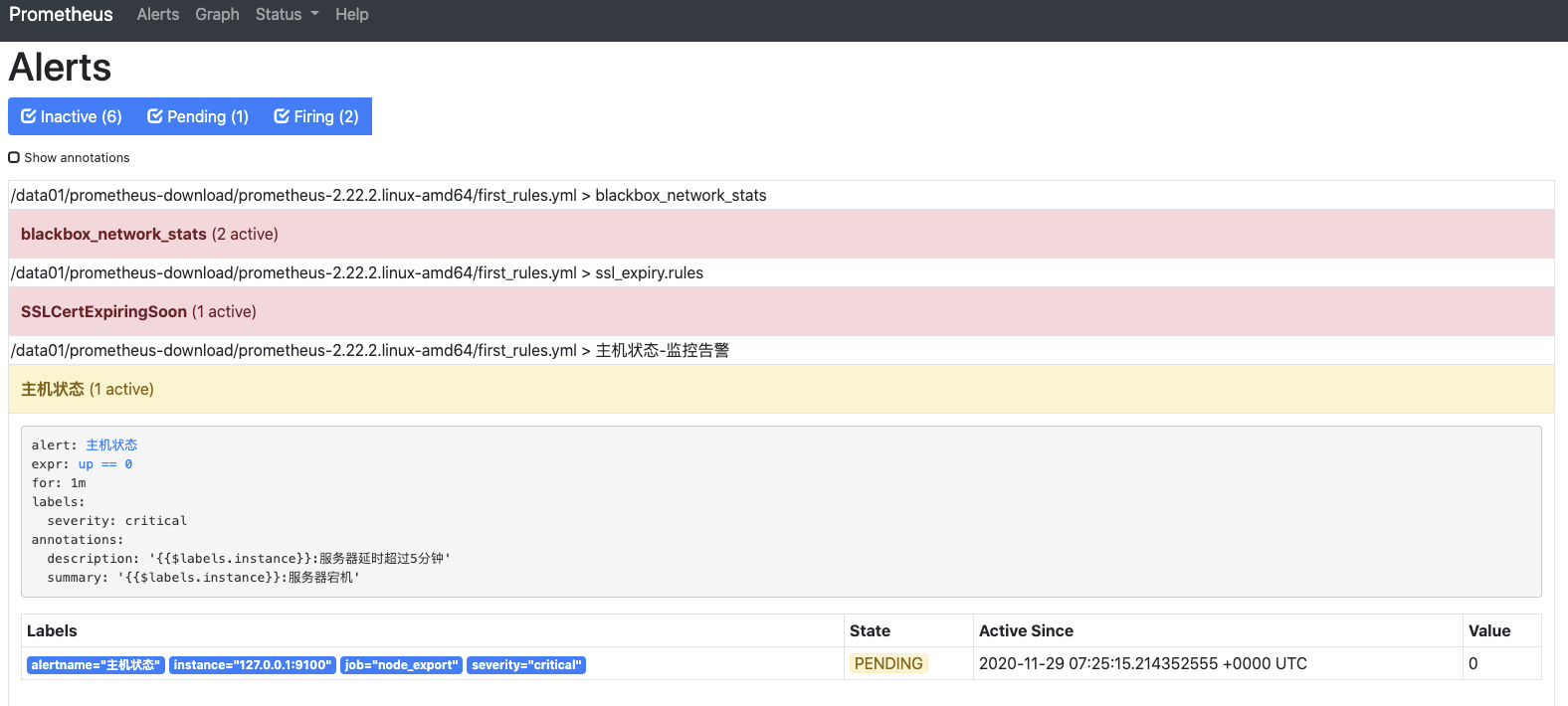Toggle the Firing (2) filter checkbox

pyautogui.click(x=316, y=116)
